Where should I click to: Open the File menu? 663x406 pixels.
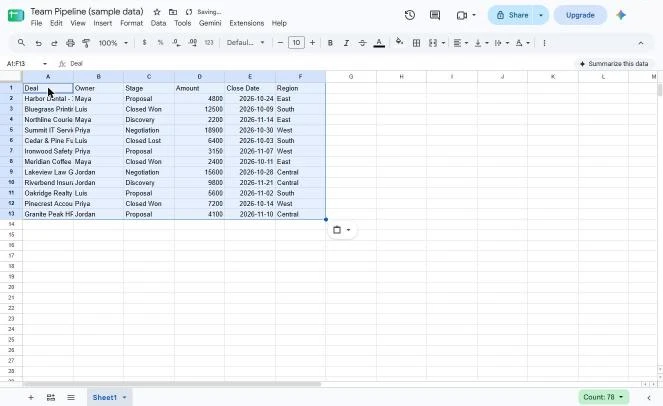point(36,23)
